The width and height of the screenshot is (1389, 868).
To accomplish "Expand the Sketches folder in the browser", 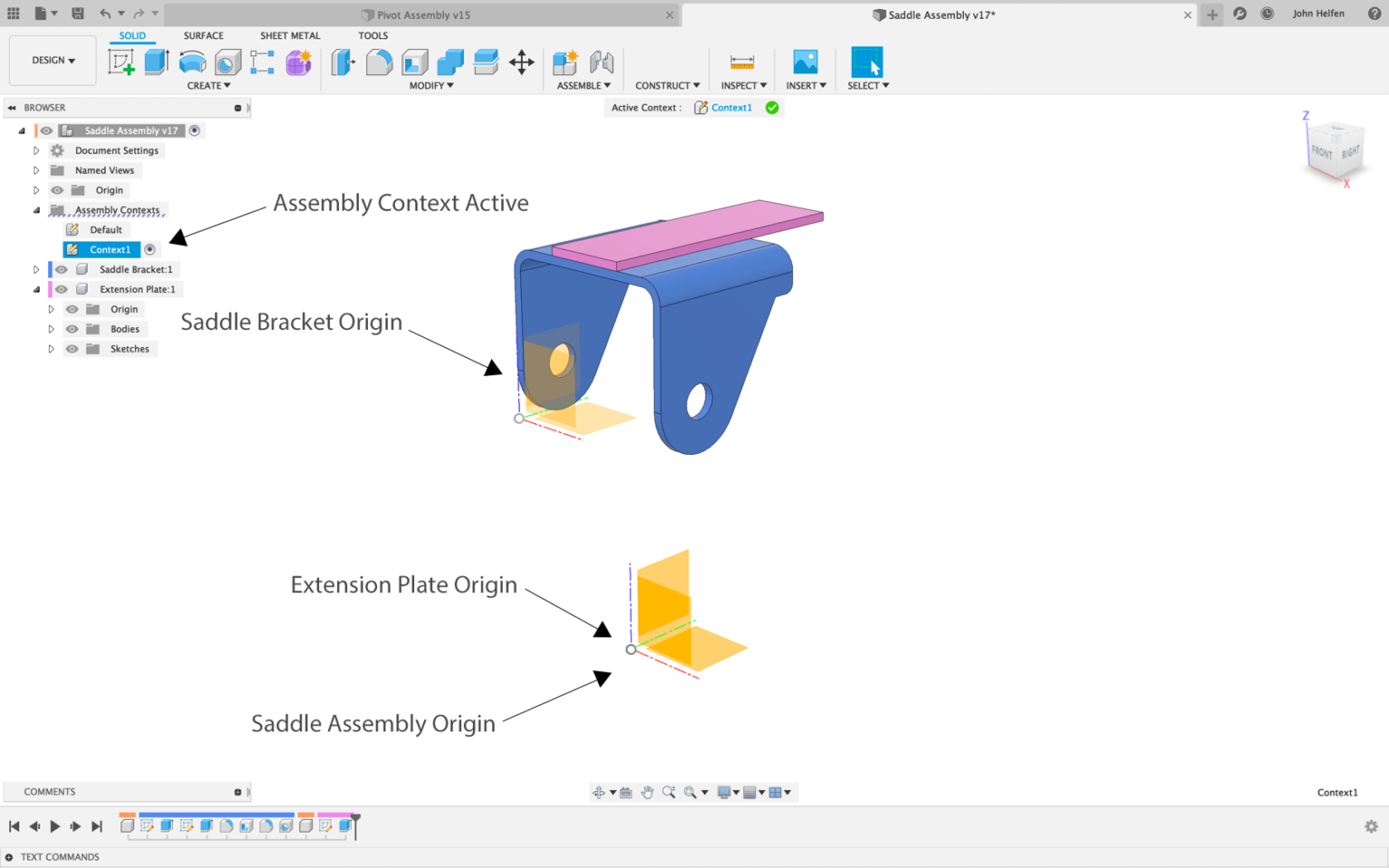I will click(51, 348).
